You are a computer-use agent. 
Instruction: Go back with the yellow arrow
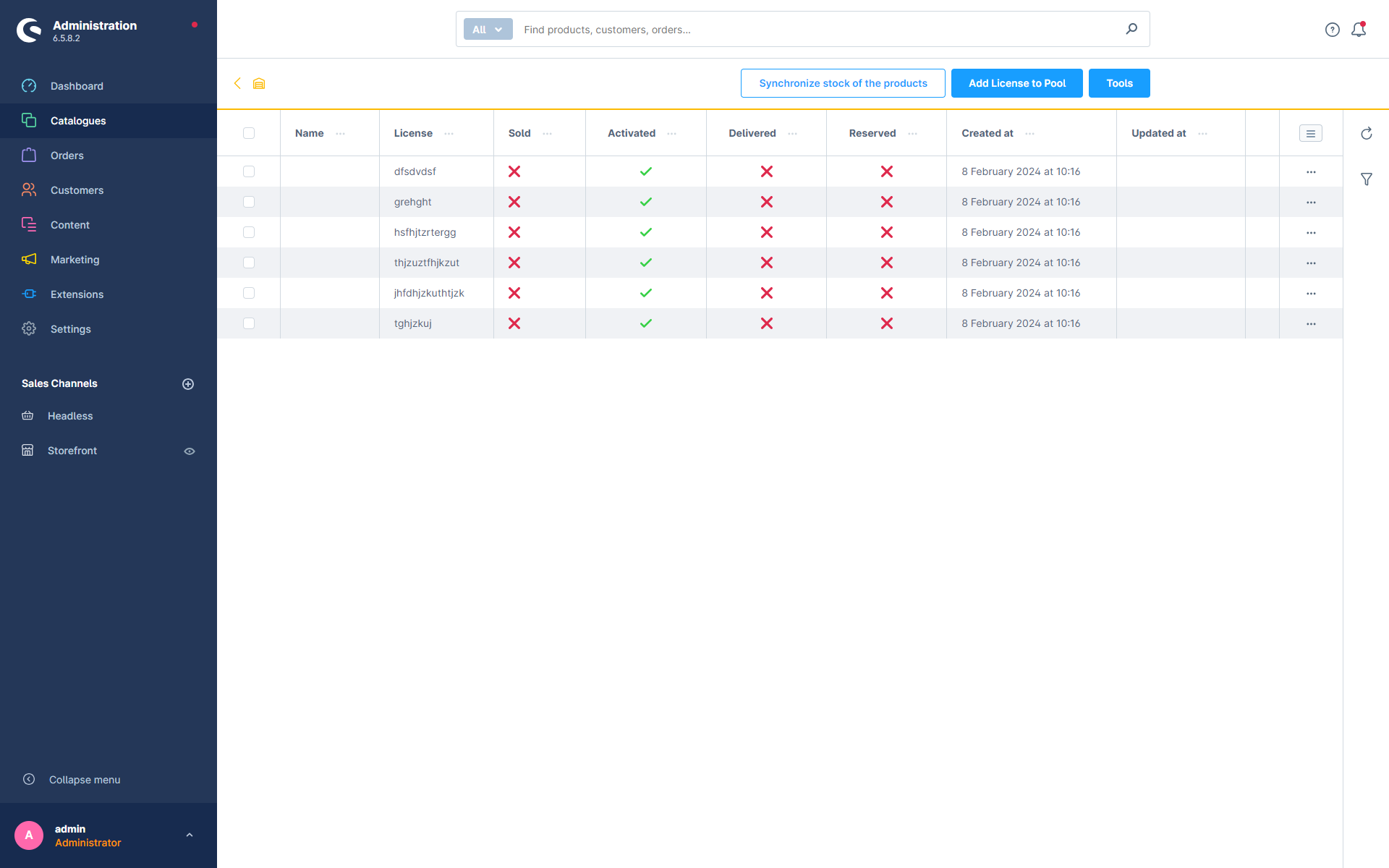point(237,83)
